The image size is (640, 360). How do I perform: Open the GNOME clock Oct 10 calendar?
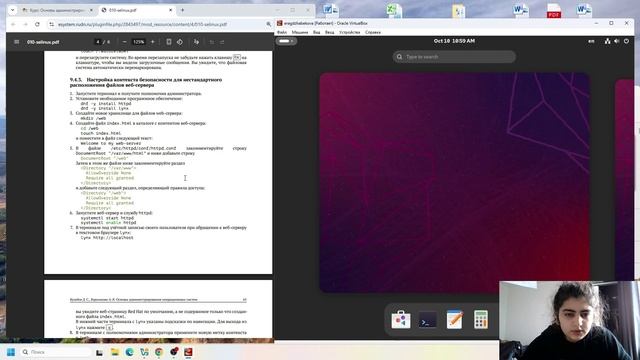pos(454,41)
